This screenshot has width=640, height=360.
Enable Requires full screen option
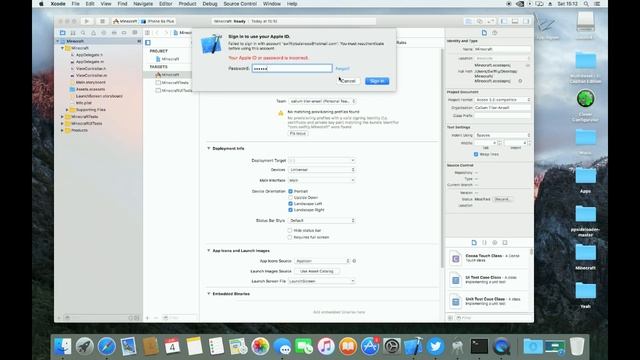point(290,237)
